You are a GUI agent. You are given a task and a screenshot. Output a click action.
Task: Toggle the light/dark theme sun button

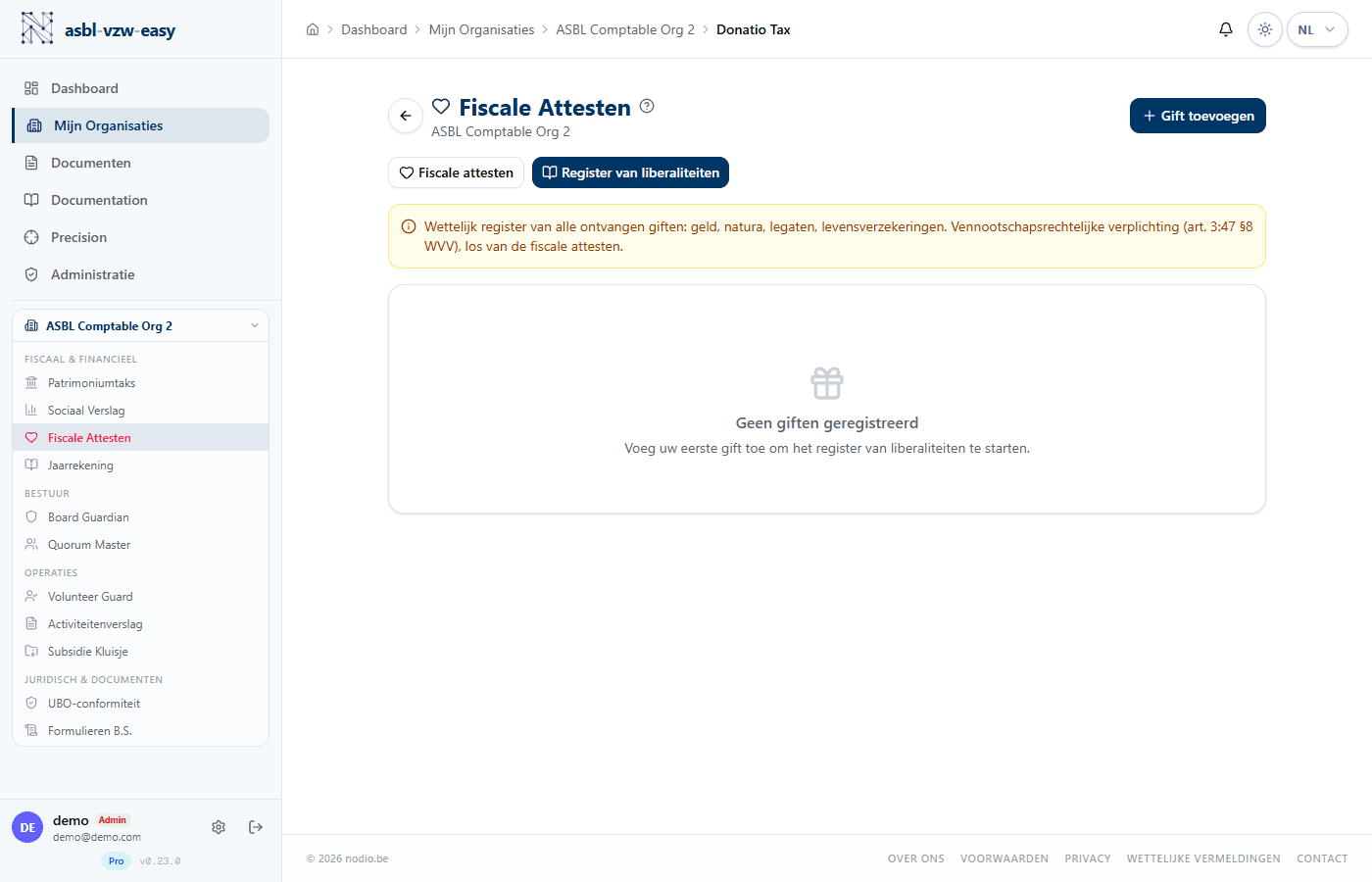1265,29
